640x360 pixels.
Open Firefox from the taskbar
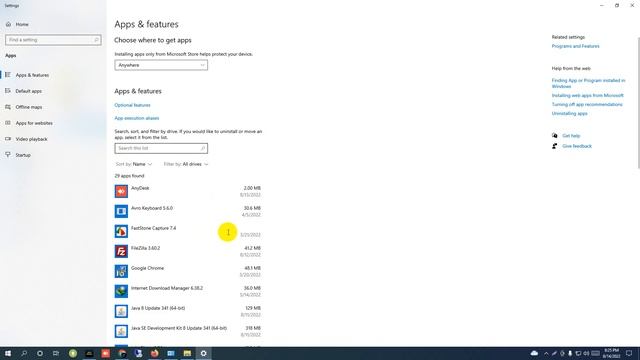[x=154, y=353]
